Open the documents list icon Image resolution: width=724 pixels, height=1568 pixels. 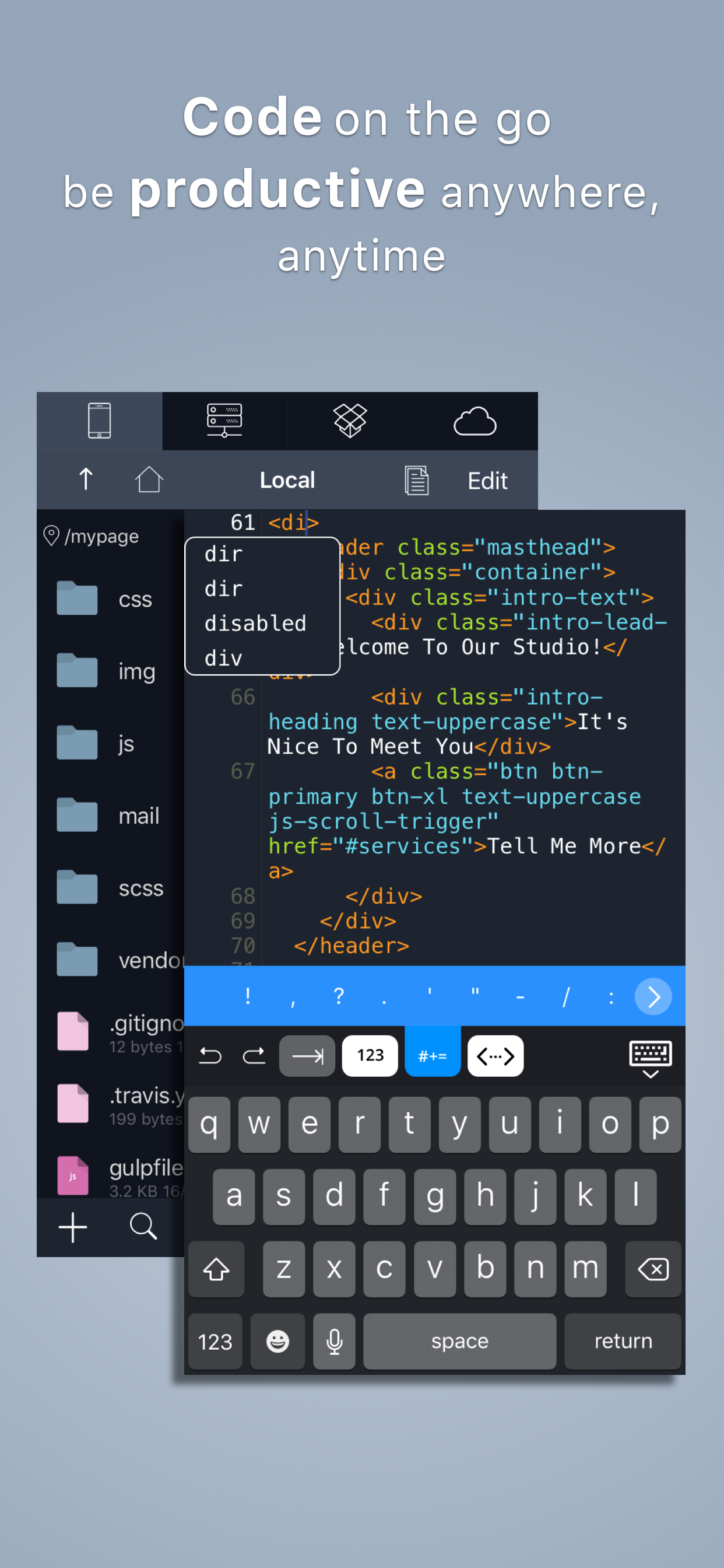tap(417, 480)
